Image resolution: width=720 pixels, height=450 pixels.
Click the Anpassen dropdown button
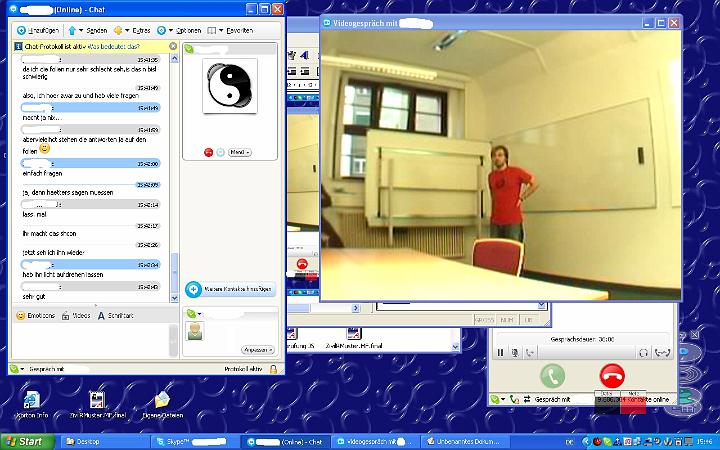point(259,350)
